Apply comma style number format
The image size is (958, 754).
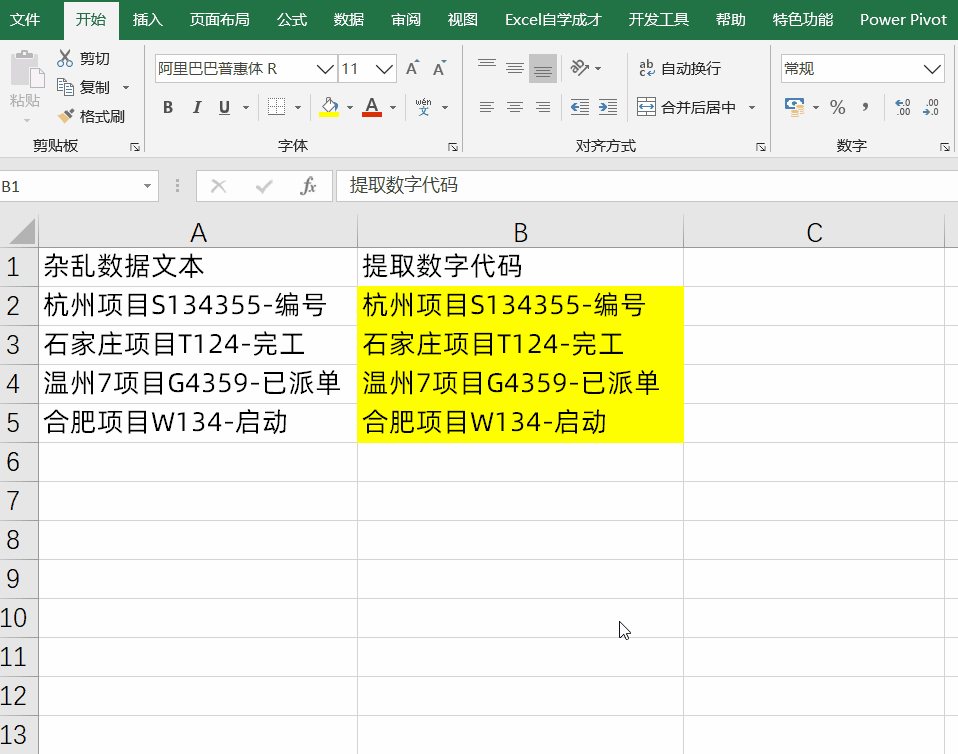point(865,108)
